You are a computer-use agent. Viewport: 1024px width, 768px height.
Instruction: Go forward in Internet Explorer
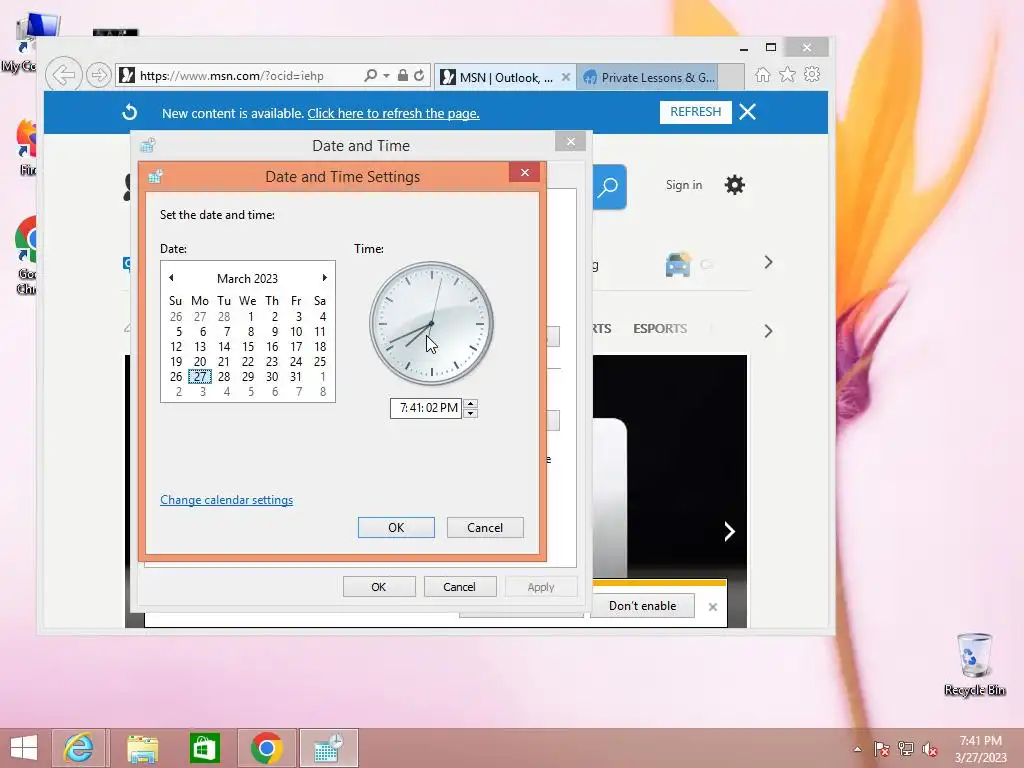pos(98,75)
